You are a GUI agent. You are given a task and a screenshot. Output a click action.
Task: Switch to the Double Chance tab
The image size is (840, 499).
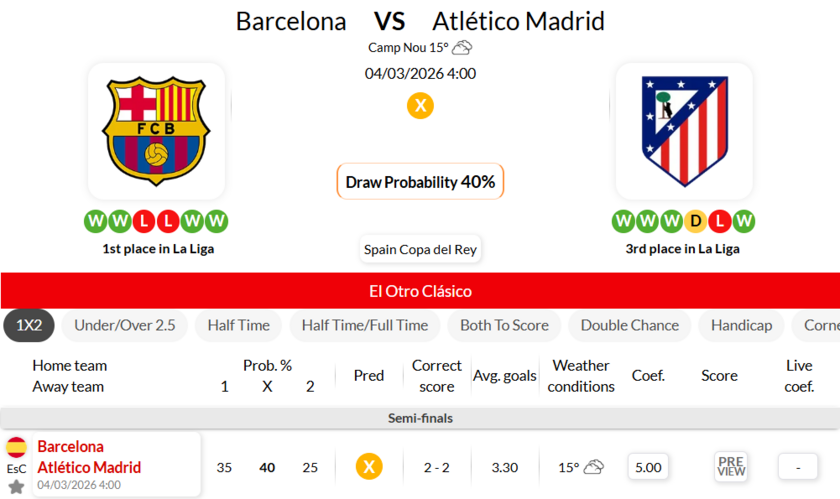[630, 325]
